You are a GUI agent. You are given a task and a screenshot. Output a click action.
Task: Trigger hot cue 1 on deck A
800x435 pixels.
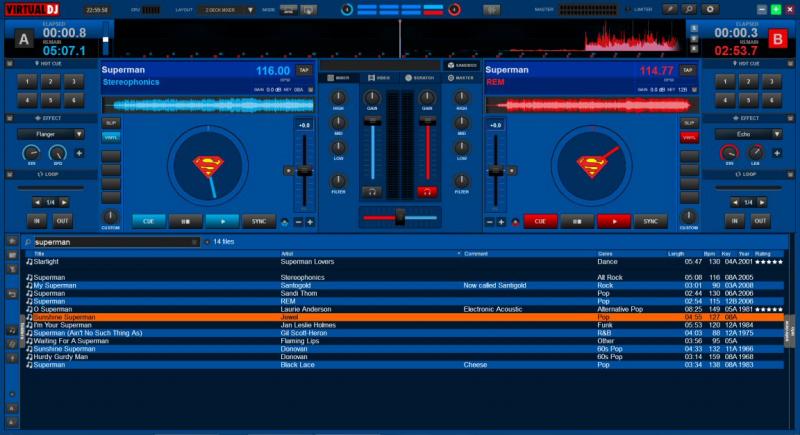(x=27, y=82)
